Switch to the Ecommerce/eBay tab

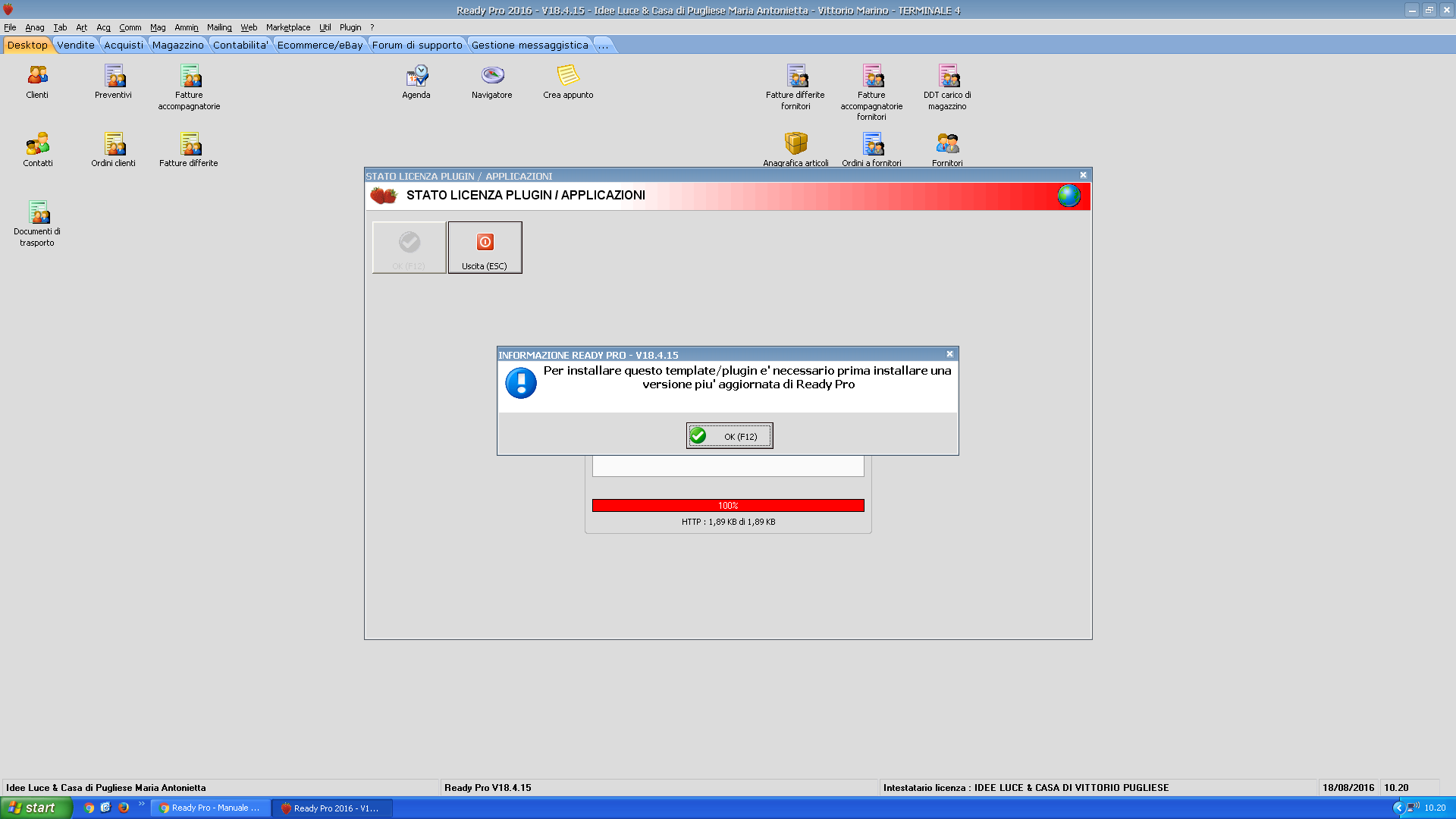(320, 45)
